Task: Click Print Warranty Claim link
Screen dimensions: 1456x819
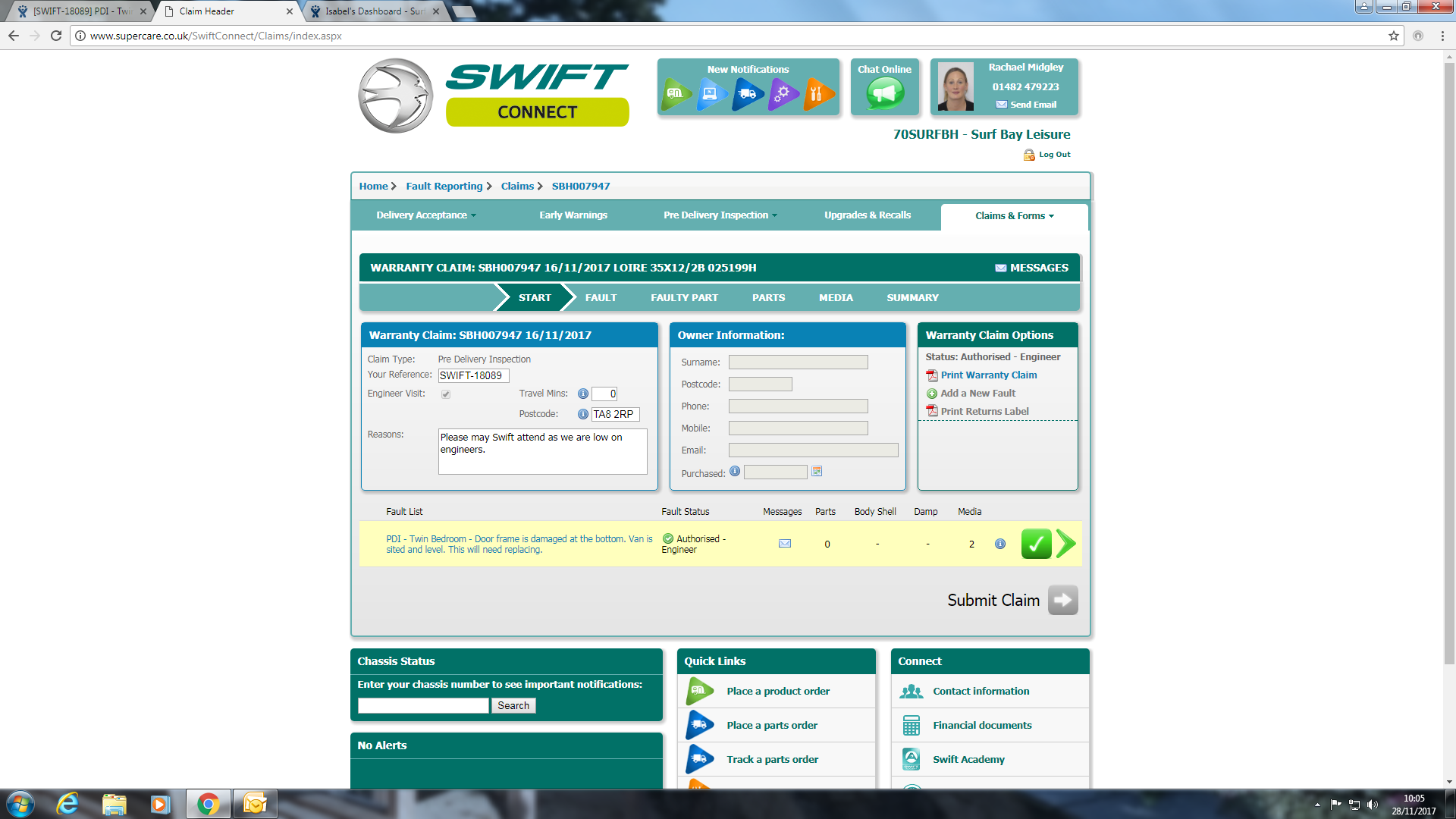Action: [x=988, y=375]
